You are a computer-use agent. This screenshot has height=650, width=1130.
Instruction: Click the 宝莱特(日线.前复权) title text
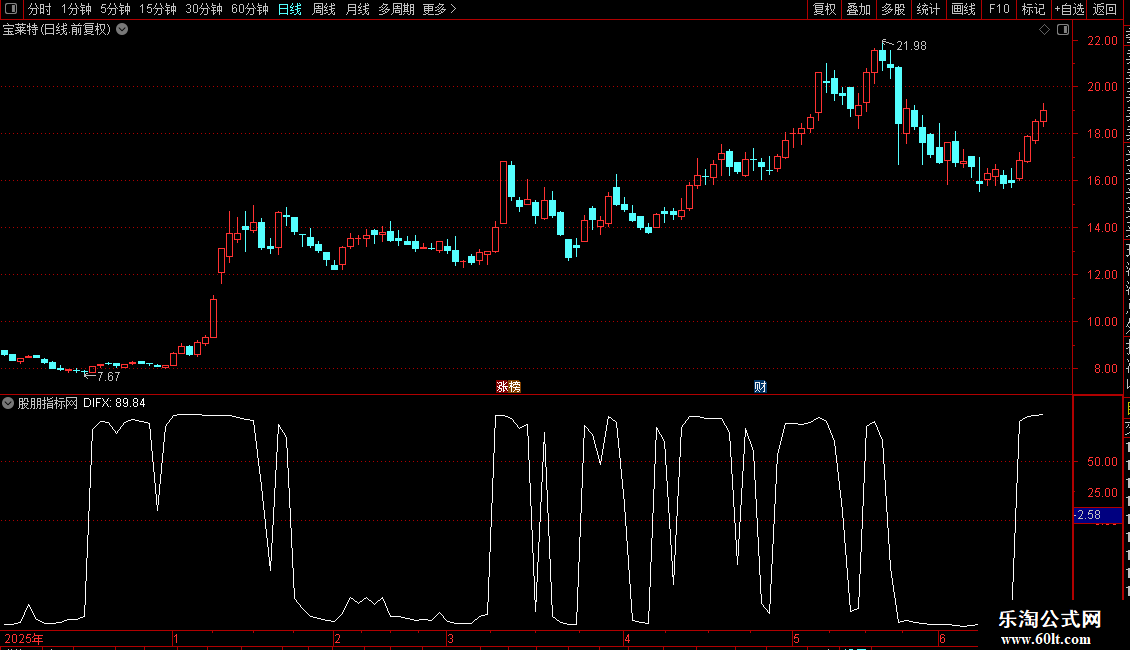coord(57,30)
